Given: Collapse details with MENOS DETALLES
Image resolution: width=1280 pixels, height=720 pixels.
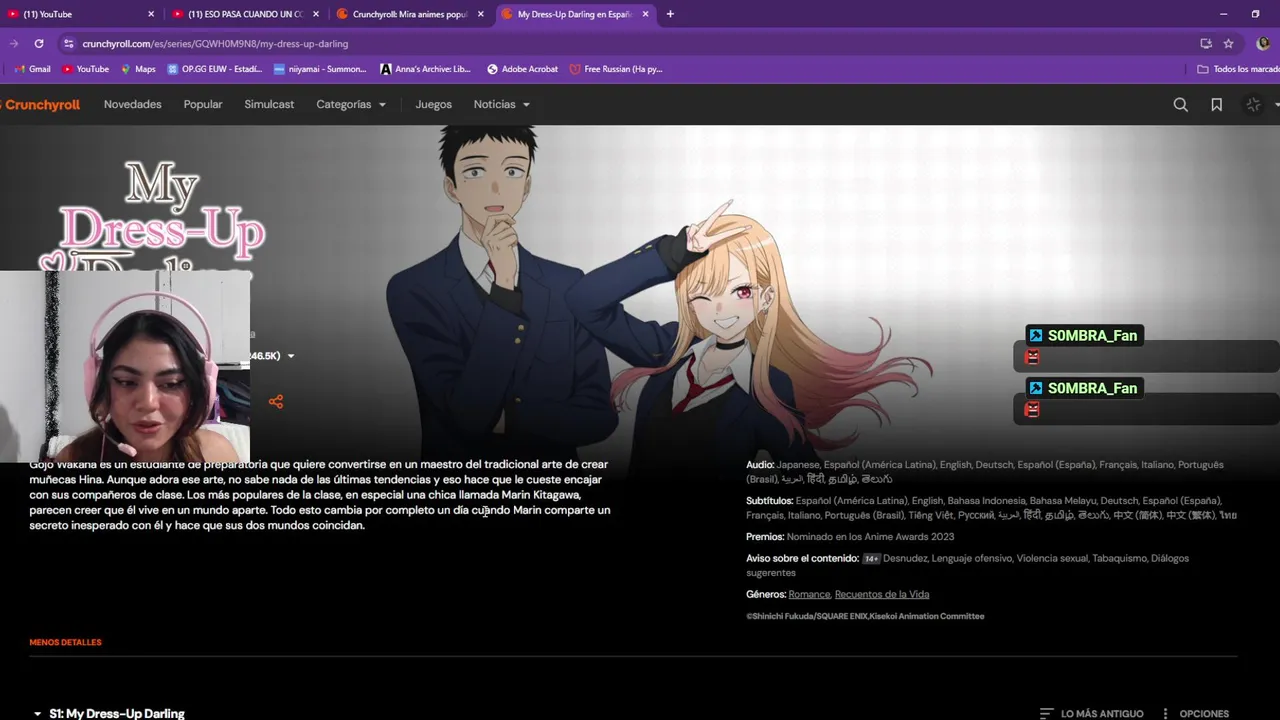Looking at the screenshot, I should click(x=65, y=642).
